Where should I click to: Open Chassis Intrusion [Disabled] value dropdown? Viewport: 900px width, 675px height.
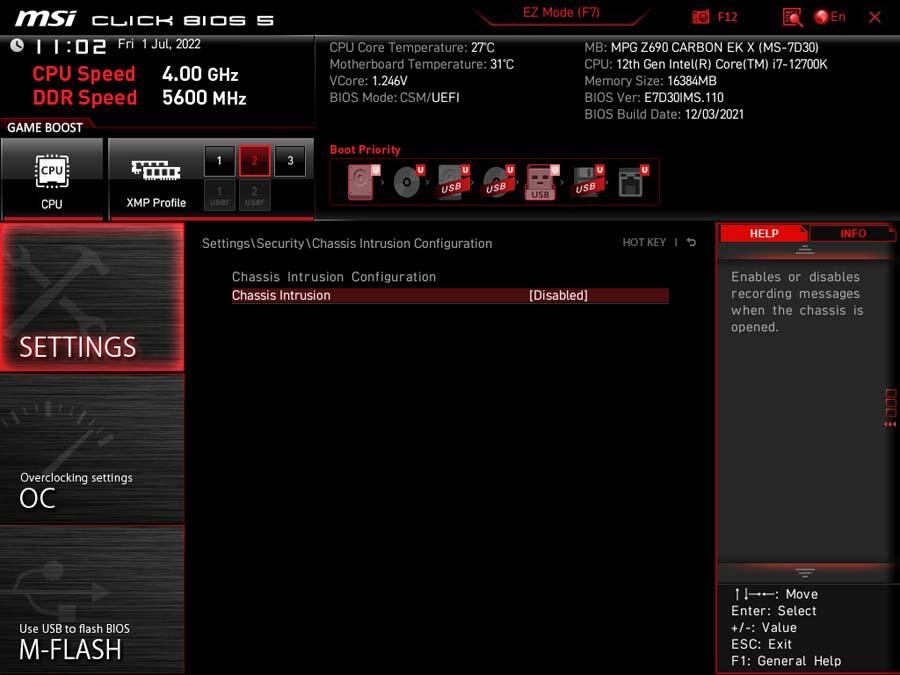(x=558, y=296)
